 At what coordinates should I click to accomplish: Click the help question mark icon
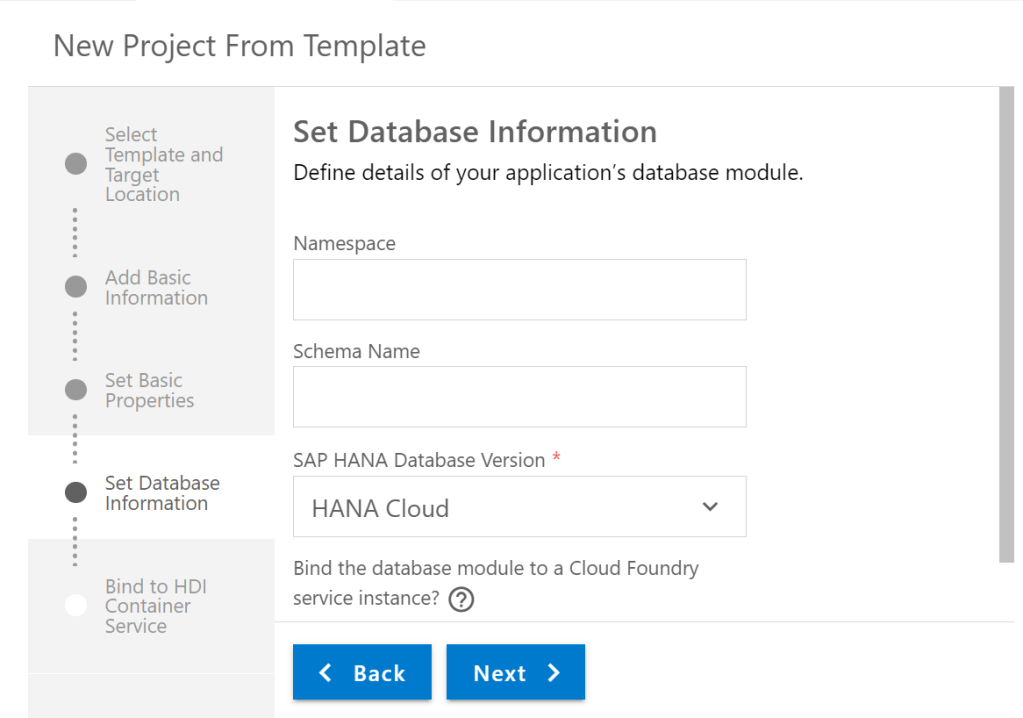[461, 599]
